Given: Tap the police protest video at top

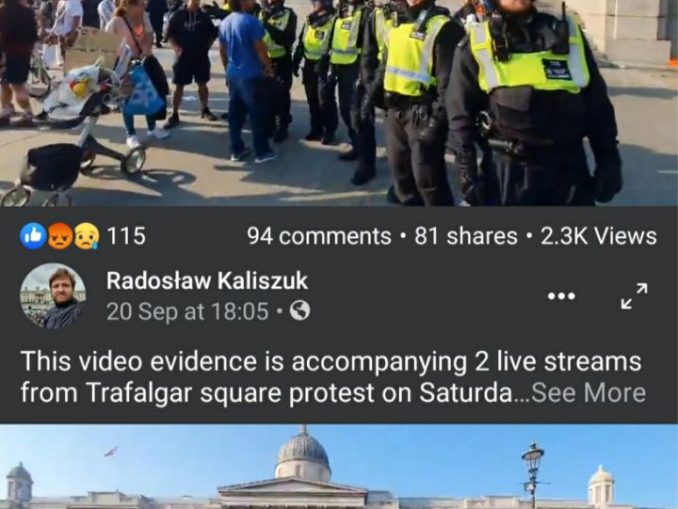Looking at the screenshot, I should 339,103.
